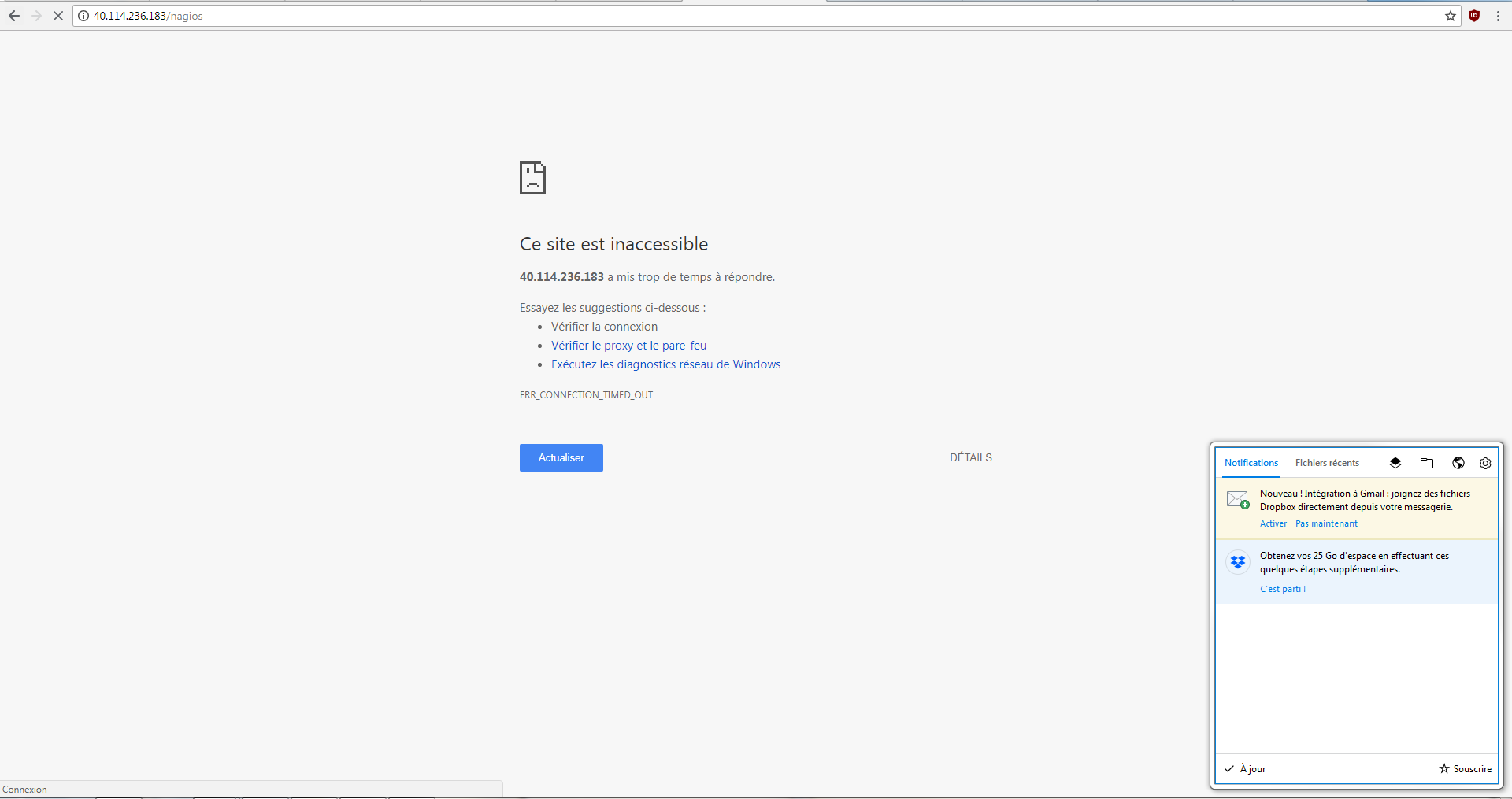
Task: Run Exécutez les diagnostics réseau de Windows link
Action: tap(665, 364)
